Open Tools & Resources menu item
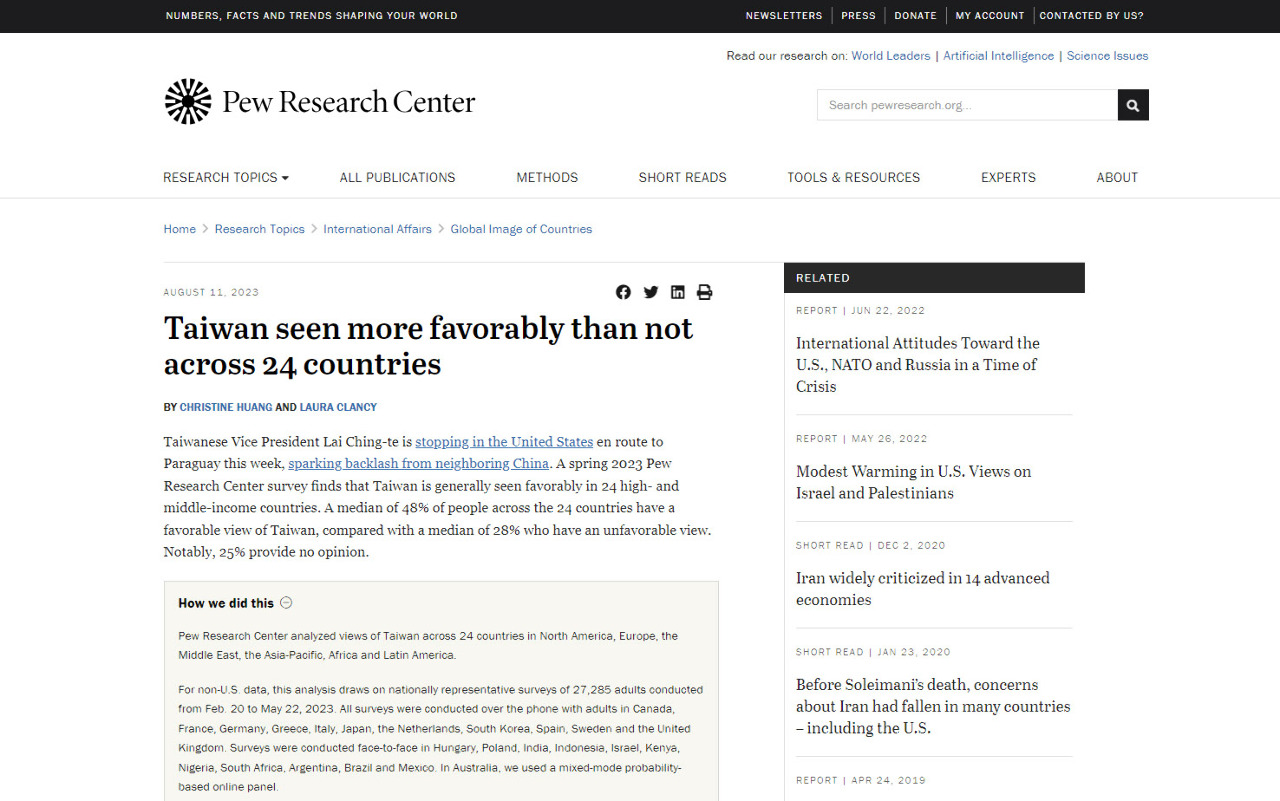Viewport: 1280px width, 801px height. [854, 177]
